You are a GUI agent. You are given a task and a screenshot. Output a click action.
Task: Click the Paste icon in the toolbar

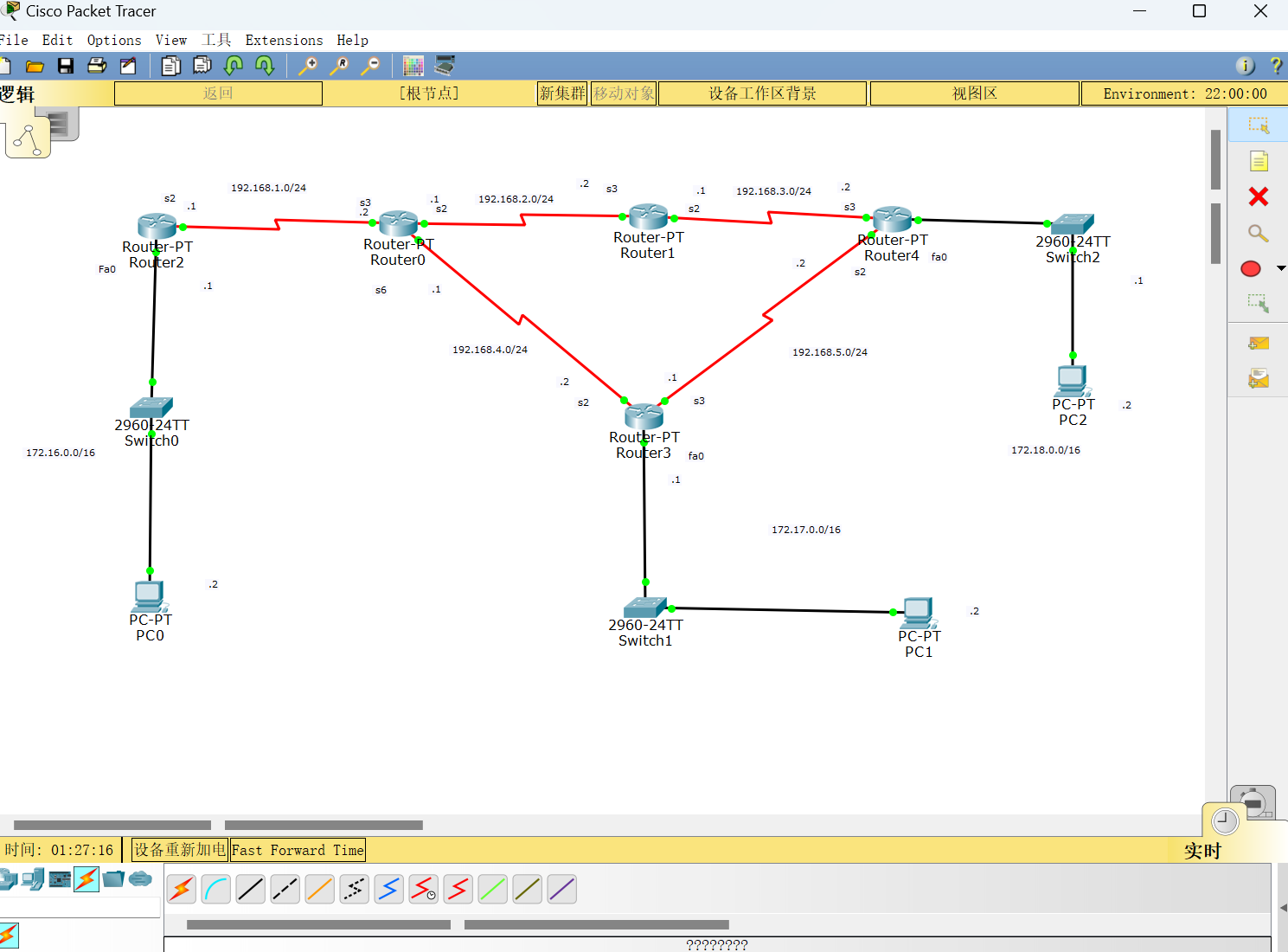[202, 66]
